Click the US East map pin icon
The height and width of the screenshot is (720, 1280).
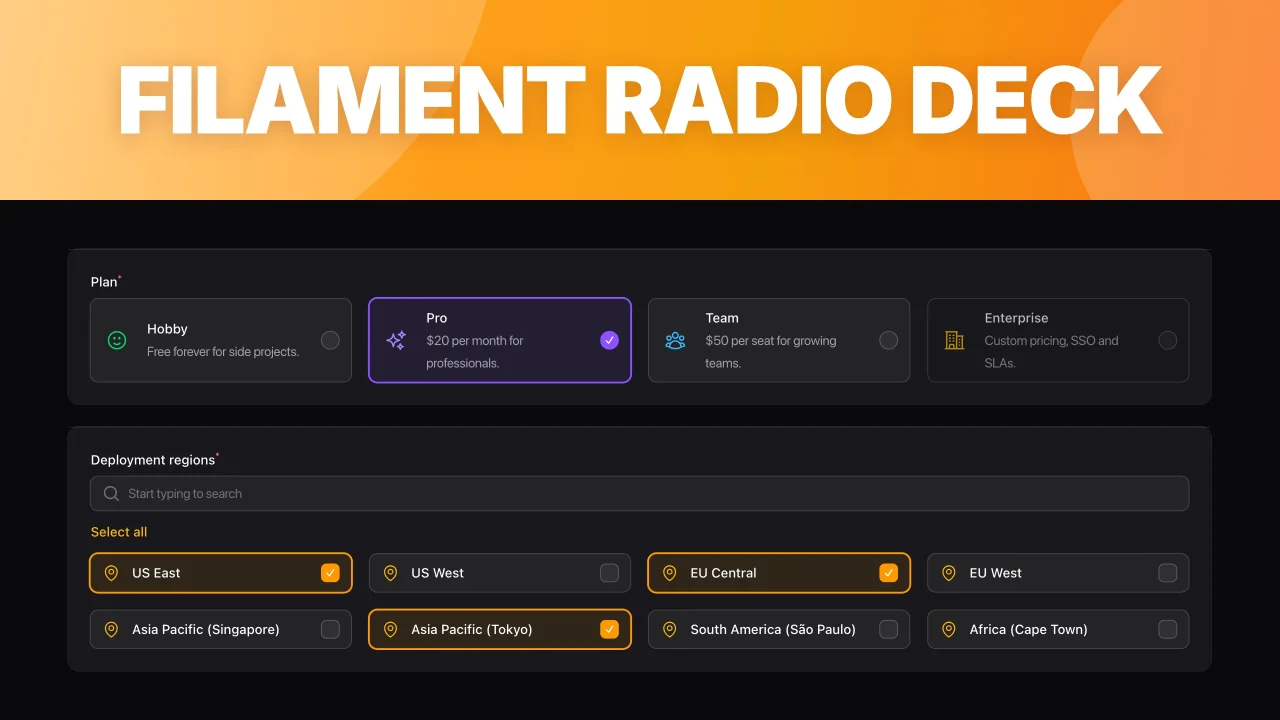pyautogui.click(x=111, y=573)
